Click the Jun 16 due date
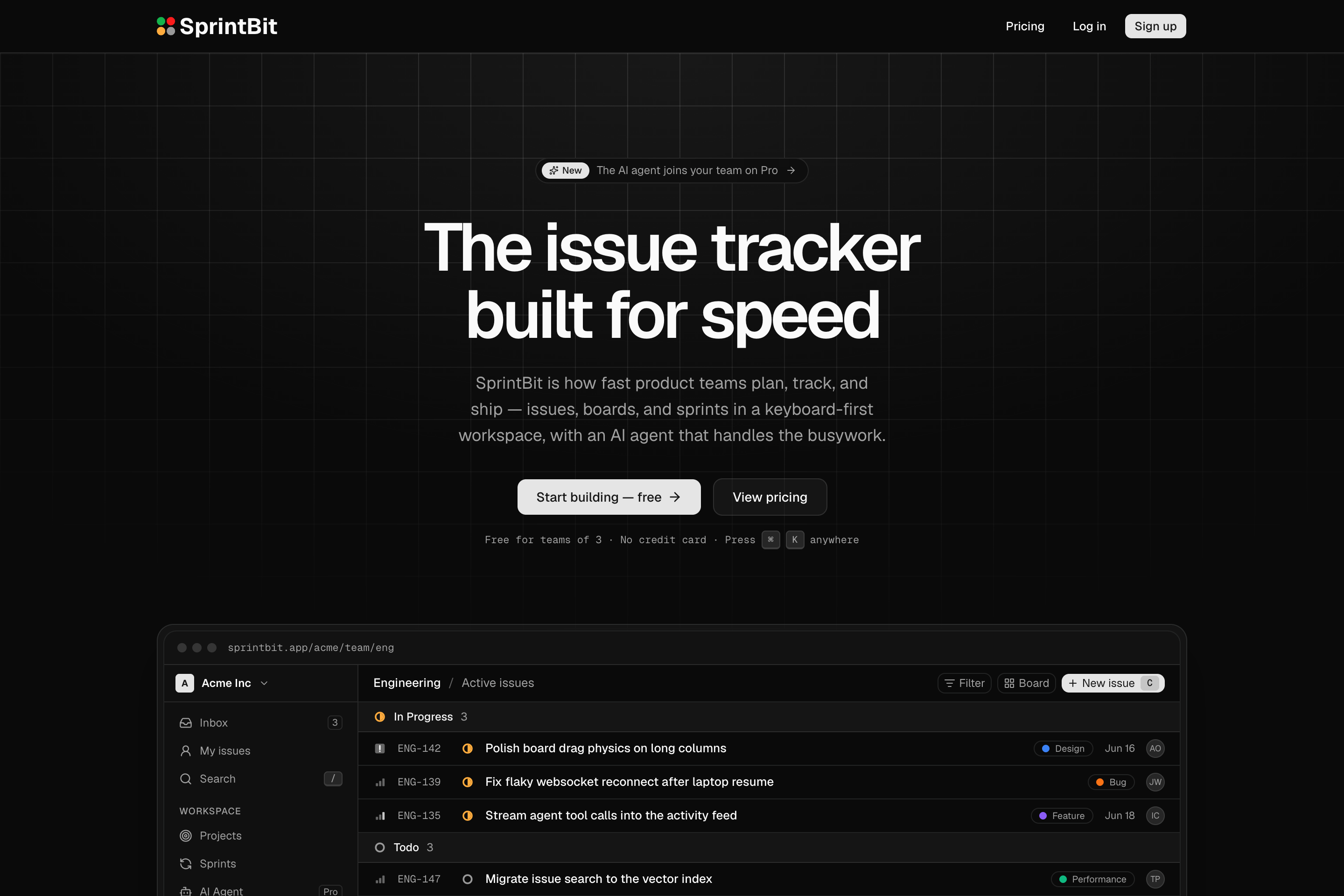Screen dimensions: 1344x896 [x=1120, y=749]
